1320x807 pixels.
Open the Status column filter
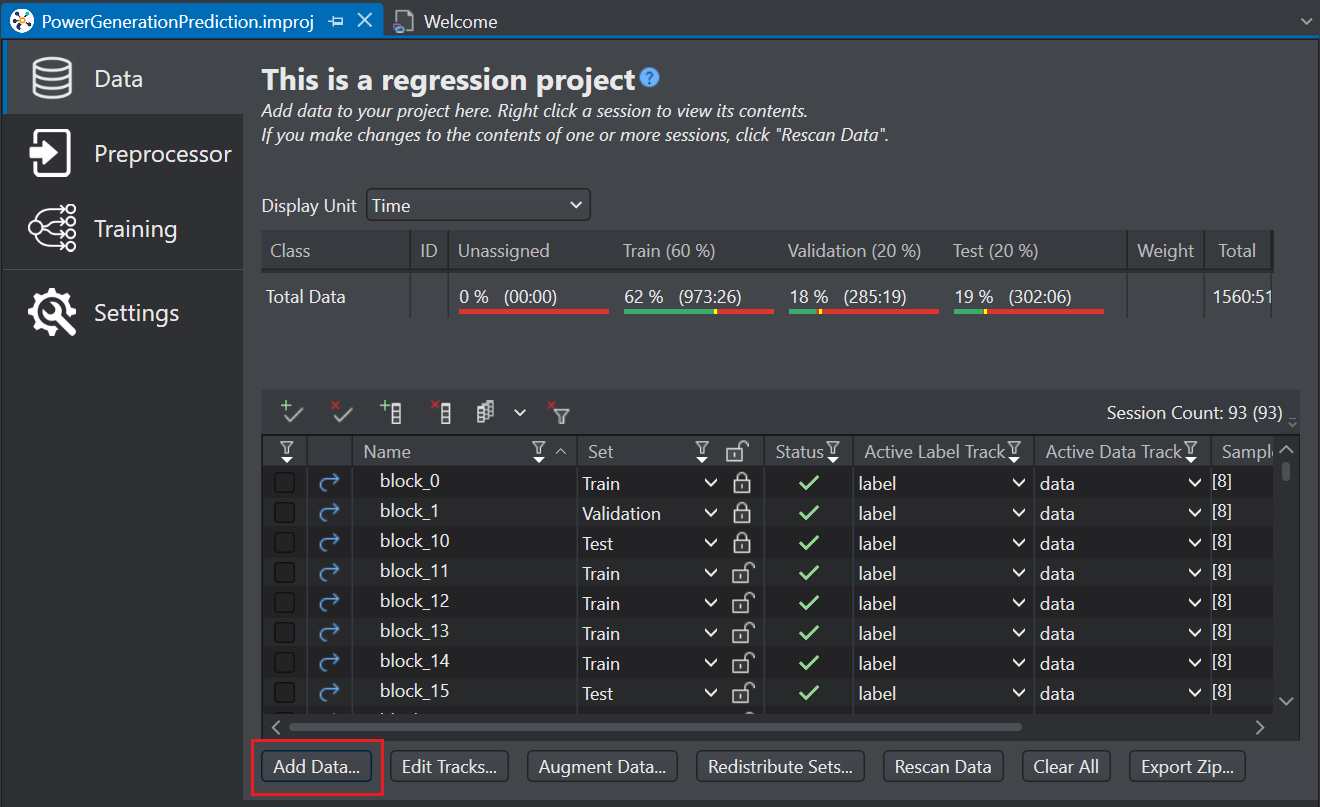[x=833, y=451]
